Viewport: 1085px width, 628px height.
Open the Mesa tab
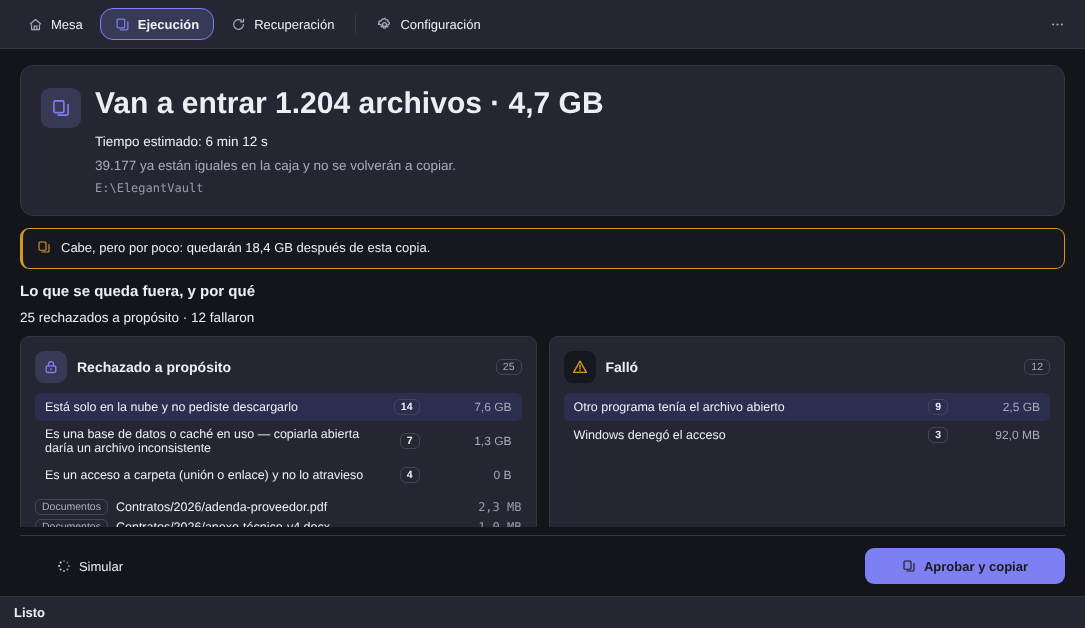pyautogui.click(x=55, y=25)
